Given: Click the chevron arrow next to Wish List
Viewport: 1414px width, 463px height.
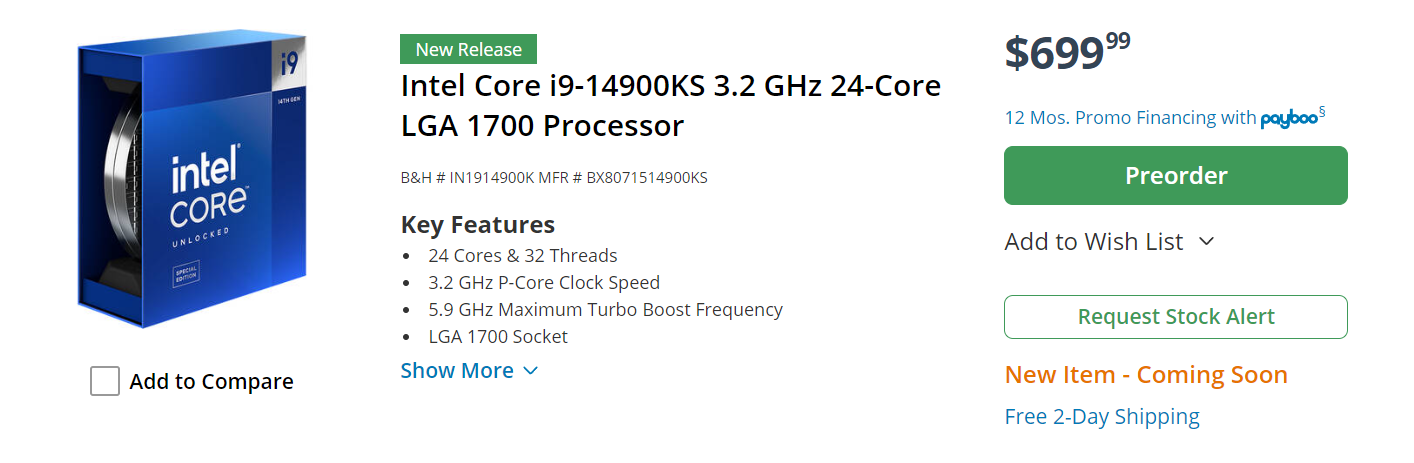Looking at the screenshot, I should (1206, 242).
